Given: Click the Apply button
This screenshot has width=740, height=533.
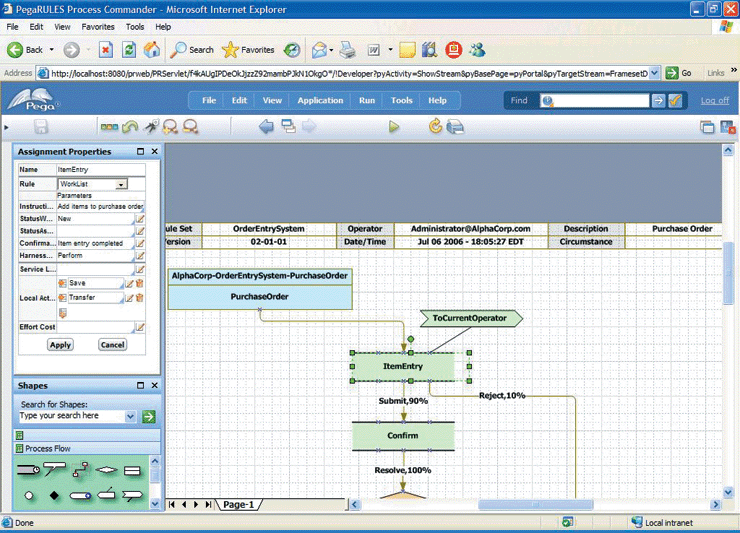Looking at the screenshot, I should click(x=60, y=345).
